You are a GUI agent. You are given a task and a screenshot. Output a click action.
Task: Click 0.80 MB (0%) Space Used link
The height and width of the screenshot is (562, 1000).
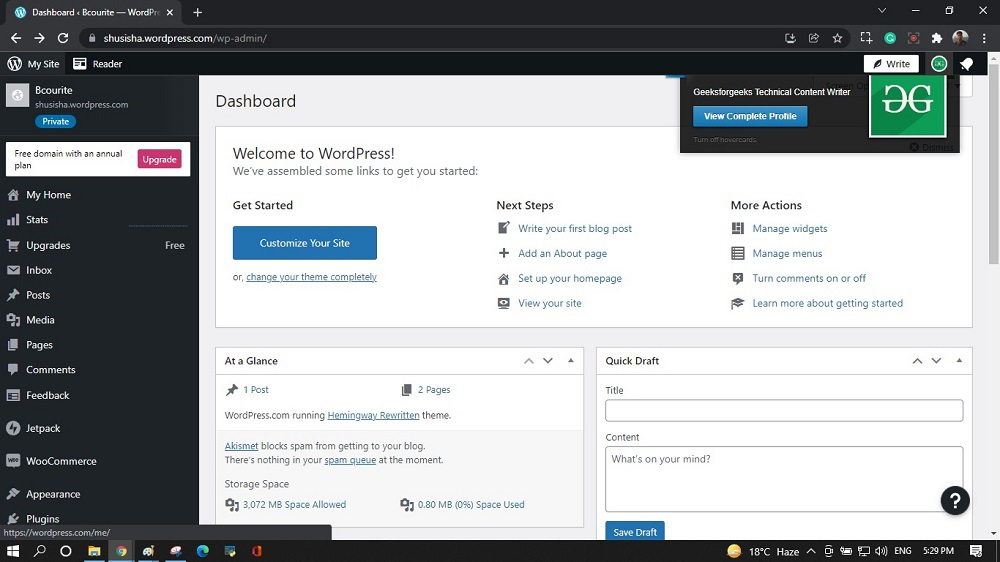(471, 505)
